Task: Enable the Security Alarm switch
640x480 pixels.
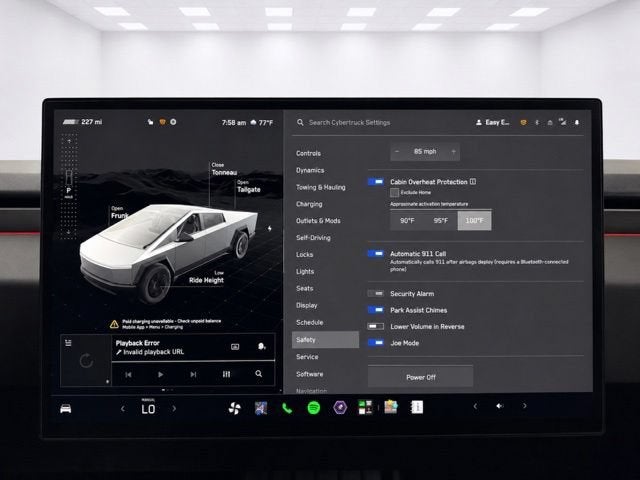Action: pyautogui.click(x=376, y=293)
